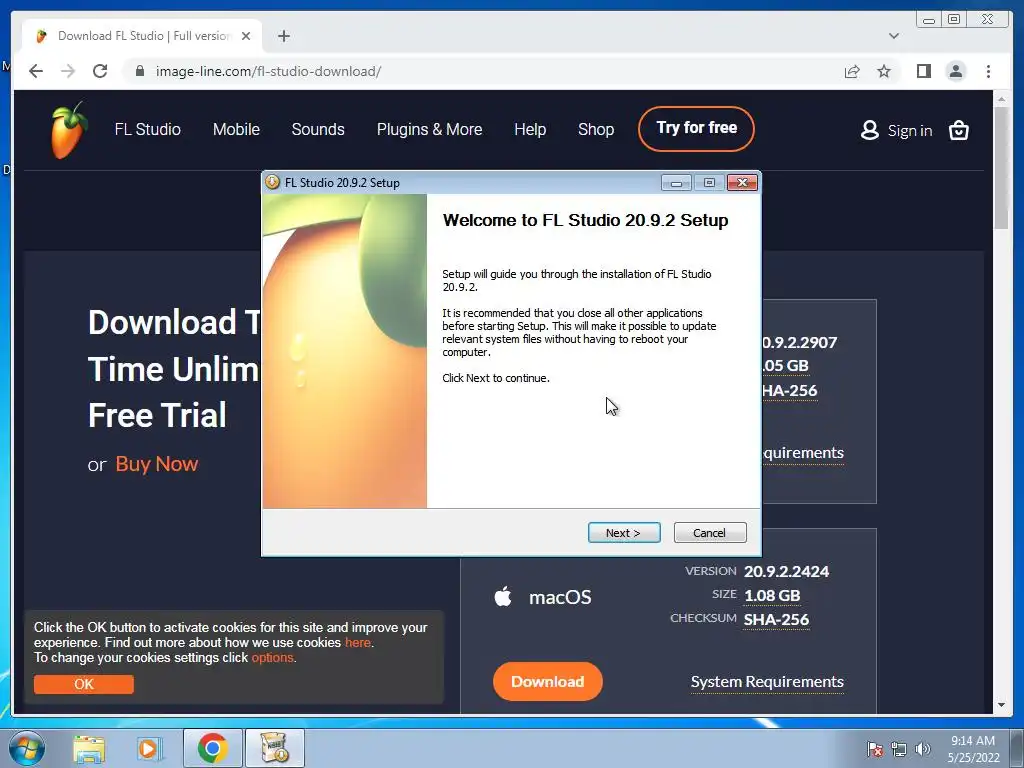This screenshot has width=1024, height=768.
Task: Open a new Chrome tab
Action: pyautogui.click(x=283, y=36)
